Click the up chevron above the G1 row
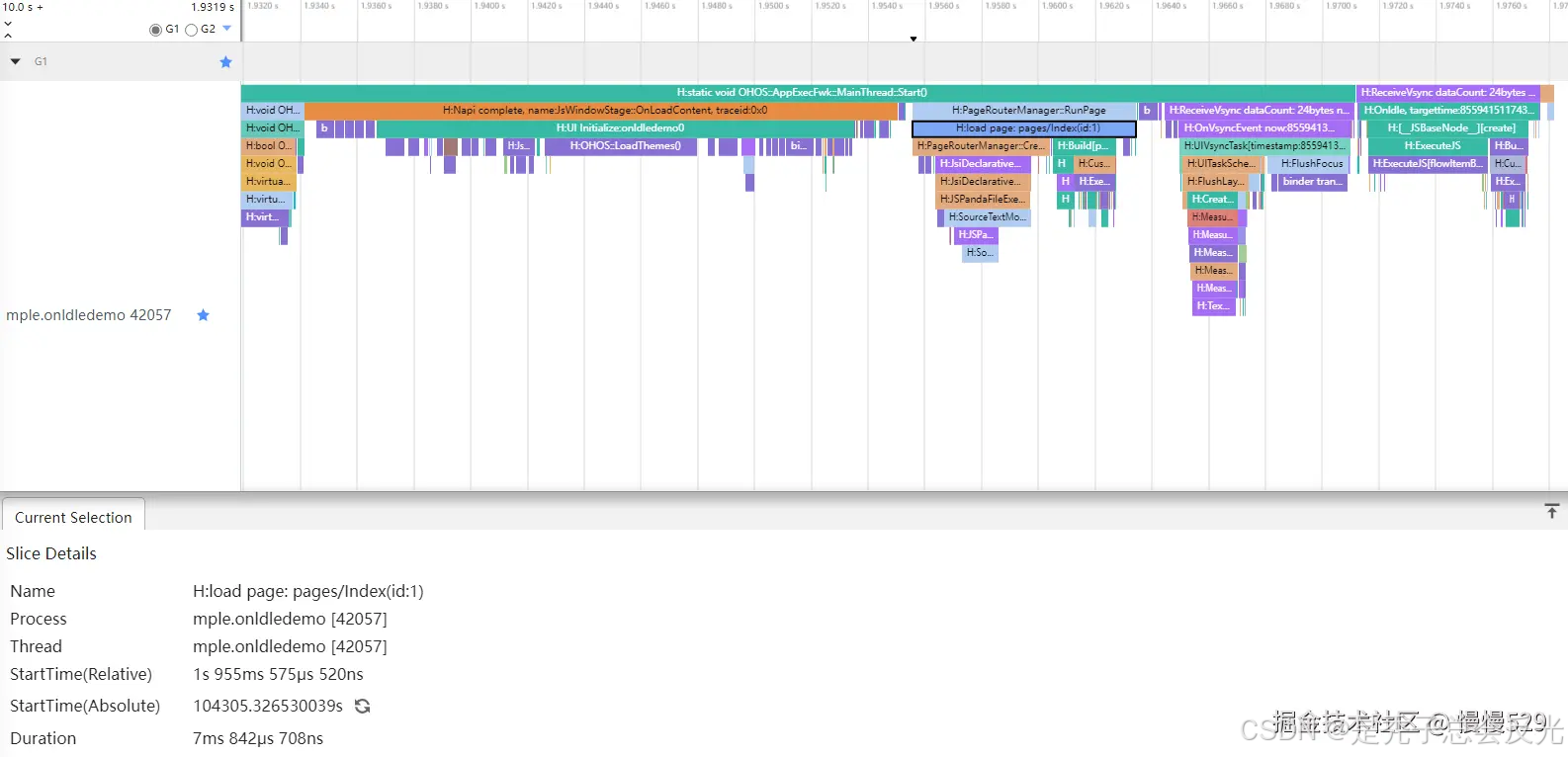This screenshot has height=757, width=1568. click(x=8, y=36)
